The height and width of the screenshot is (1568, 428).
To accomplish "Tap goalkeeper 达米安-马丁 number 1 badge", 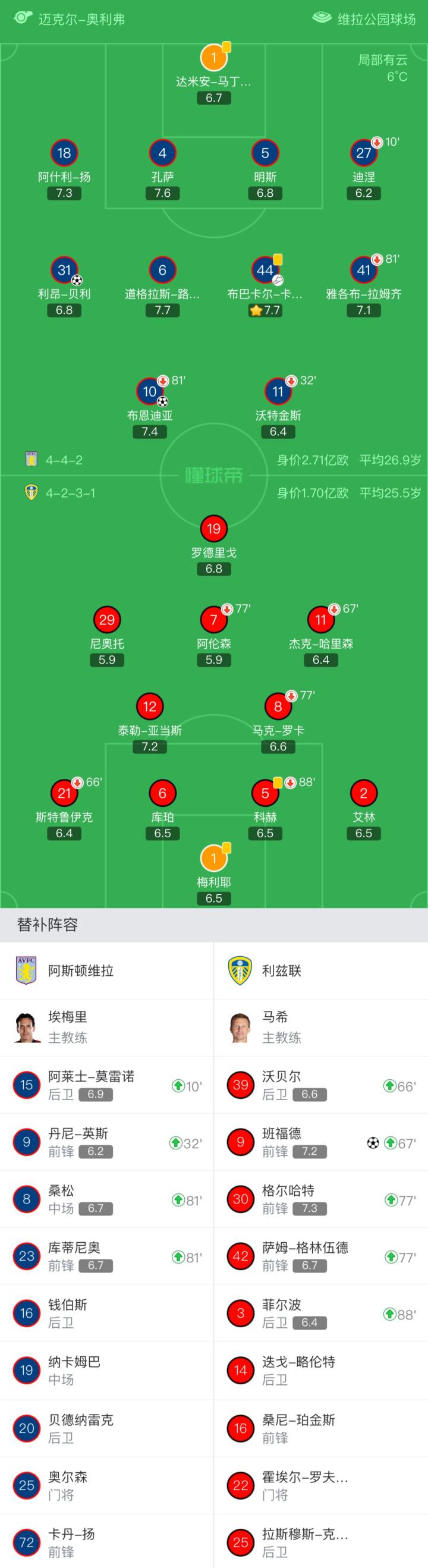I will click(213, 58).
